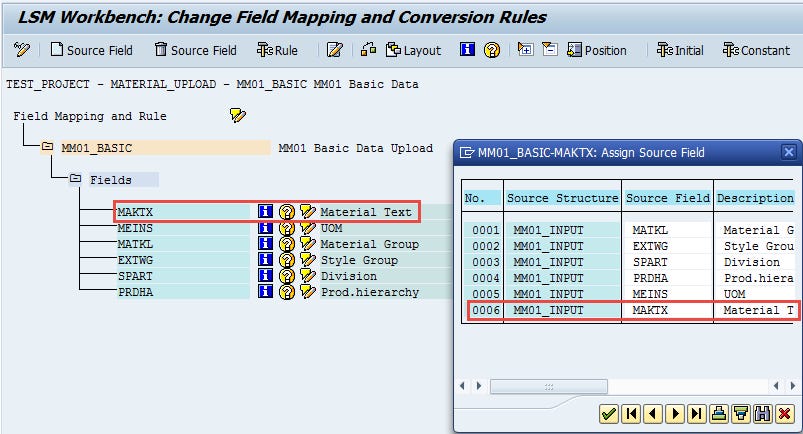Cancel dialog with red X button
The height and width of the screenshot is (434, 803).
click(785, 413)
